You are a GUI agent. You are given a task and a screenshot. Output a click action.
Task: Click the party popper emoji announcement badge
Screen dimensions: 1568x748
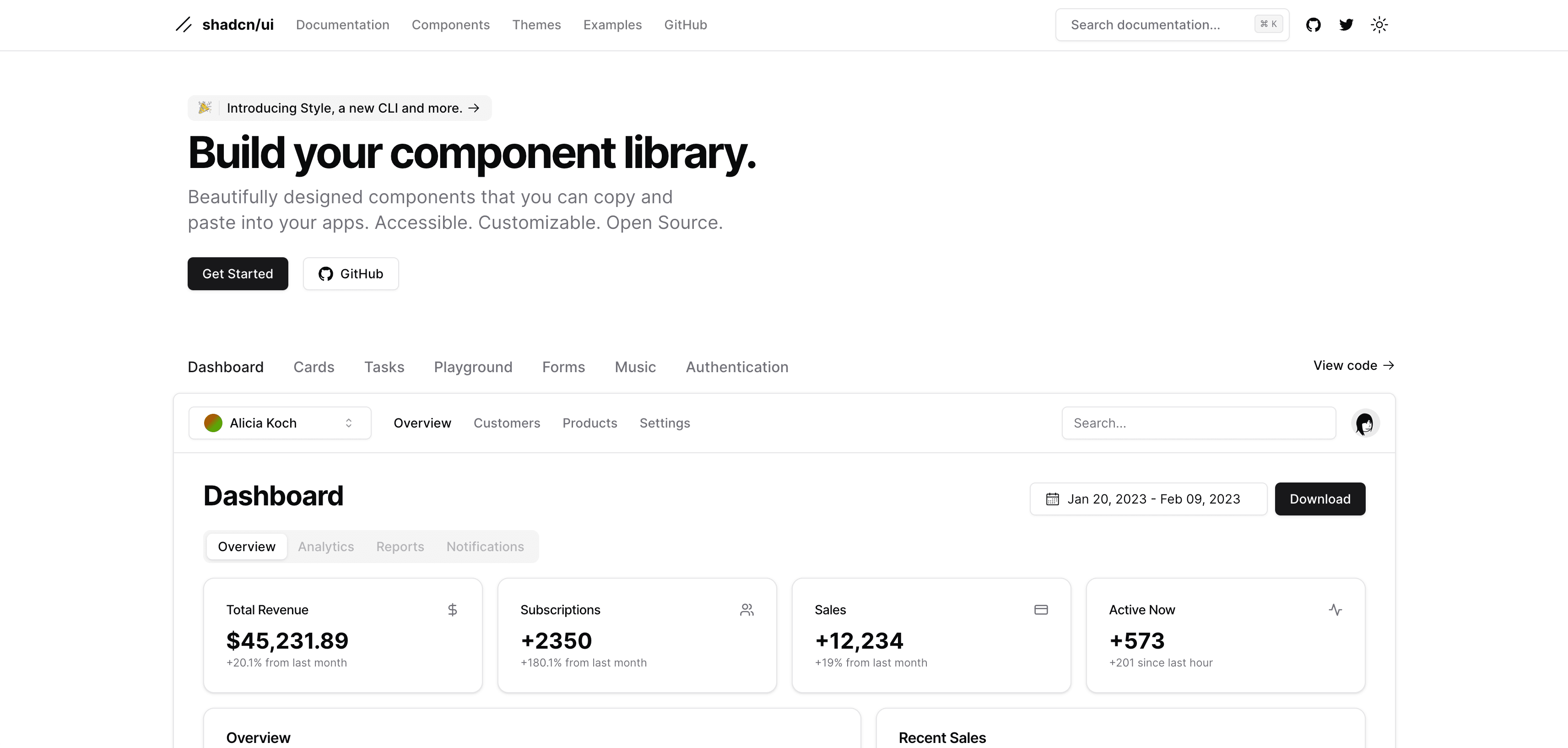[x=340, y=108]
